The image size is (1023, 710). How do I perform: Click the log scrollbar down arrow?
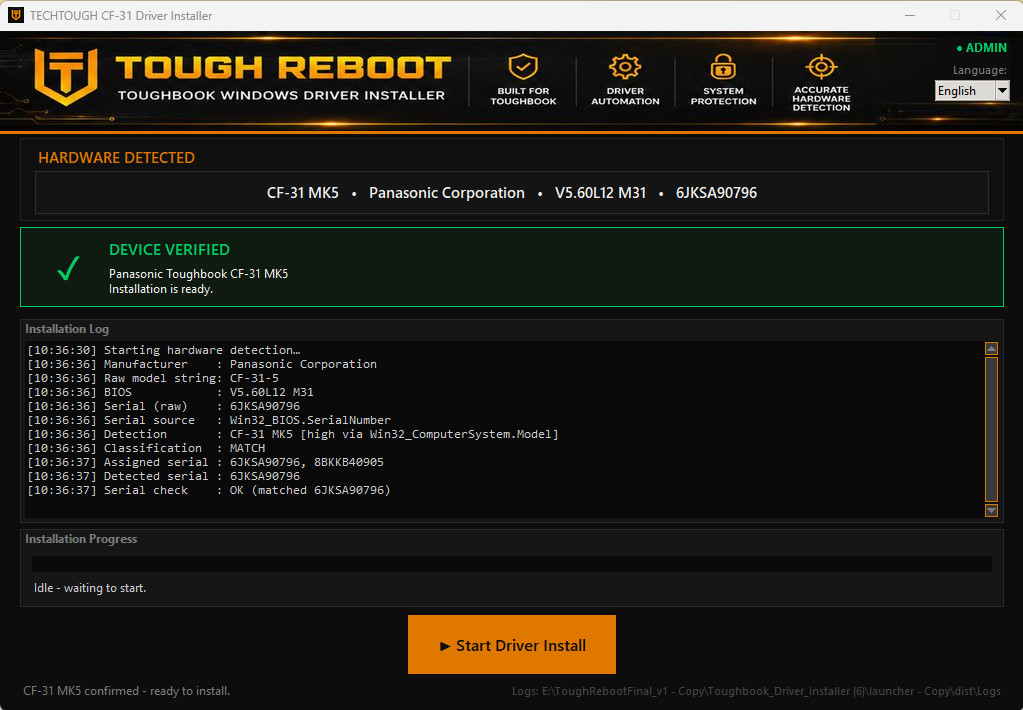click(991, 510)
